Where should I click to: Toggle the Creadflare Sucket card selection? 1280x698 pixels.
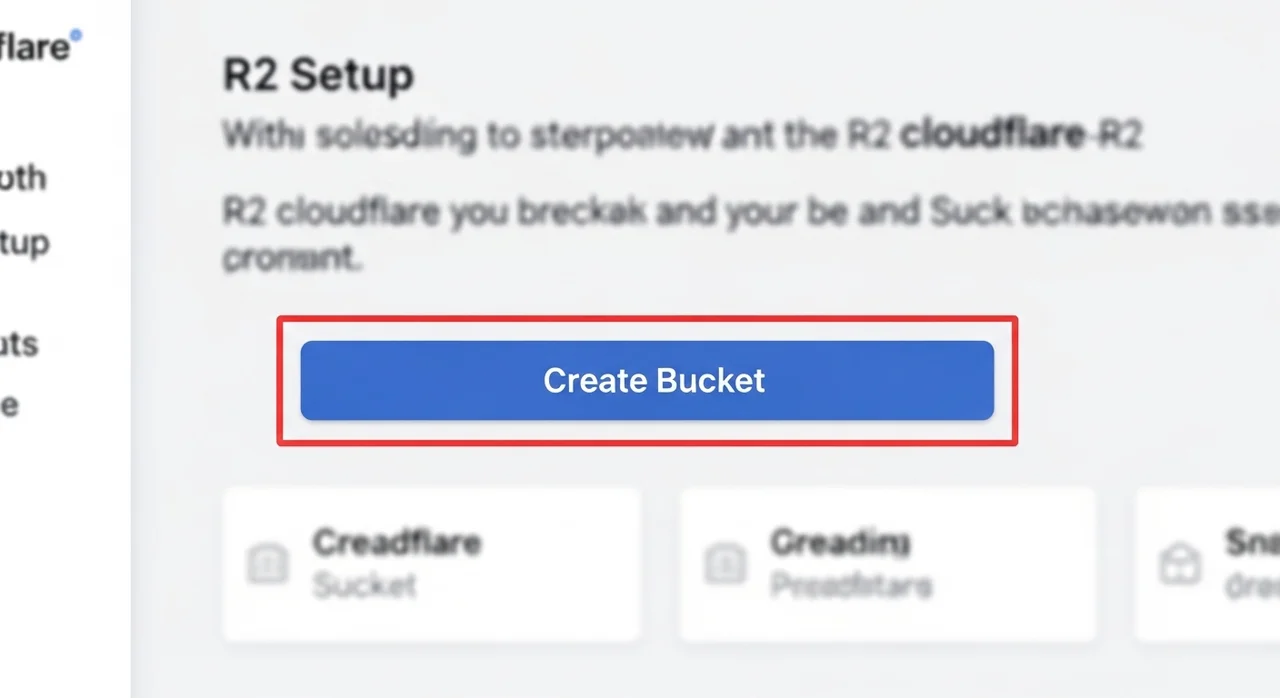[x=432, y=563]
